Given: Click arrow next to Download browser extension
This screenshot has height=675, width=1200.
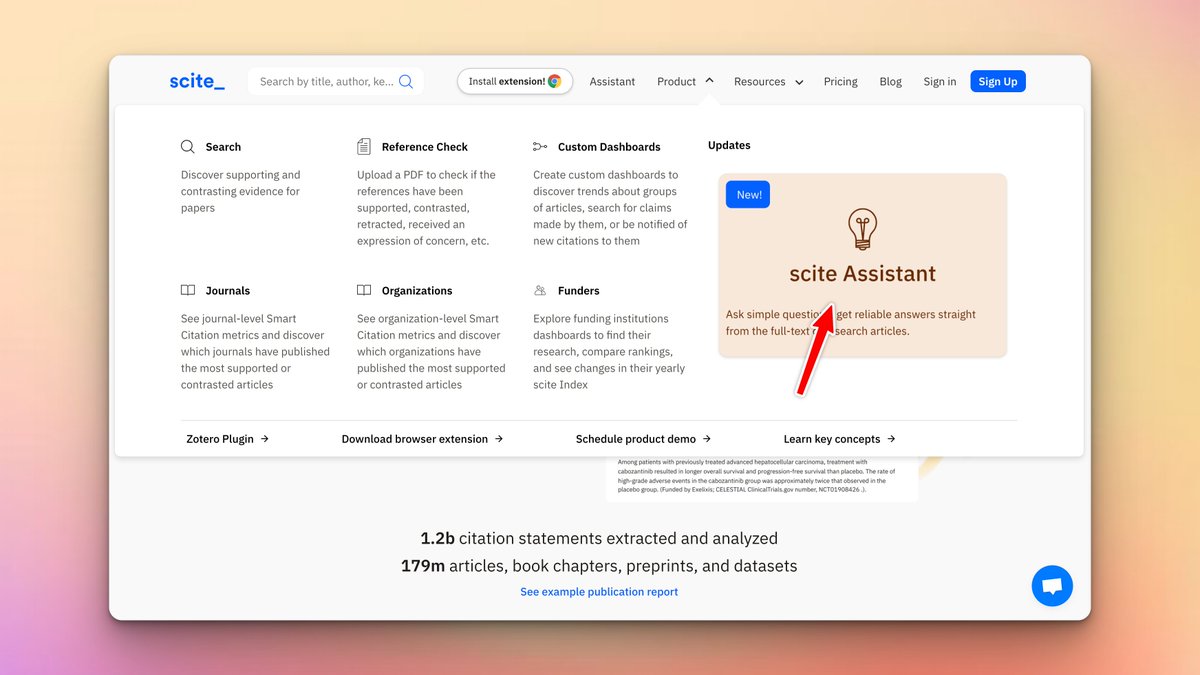Looking at the screenshot, I should coord(499,439).
